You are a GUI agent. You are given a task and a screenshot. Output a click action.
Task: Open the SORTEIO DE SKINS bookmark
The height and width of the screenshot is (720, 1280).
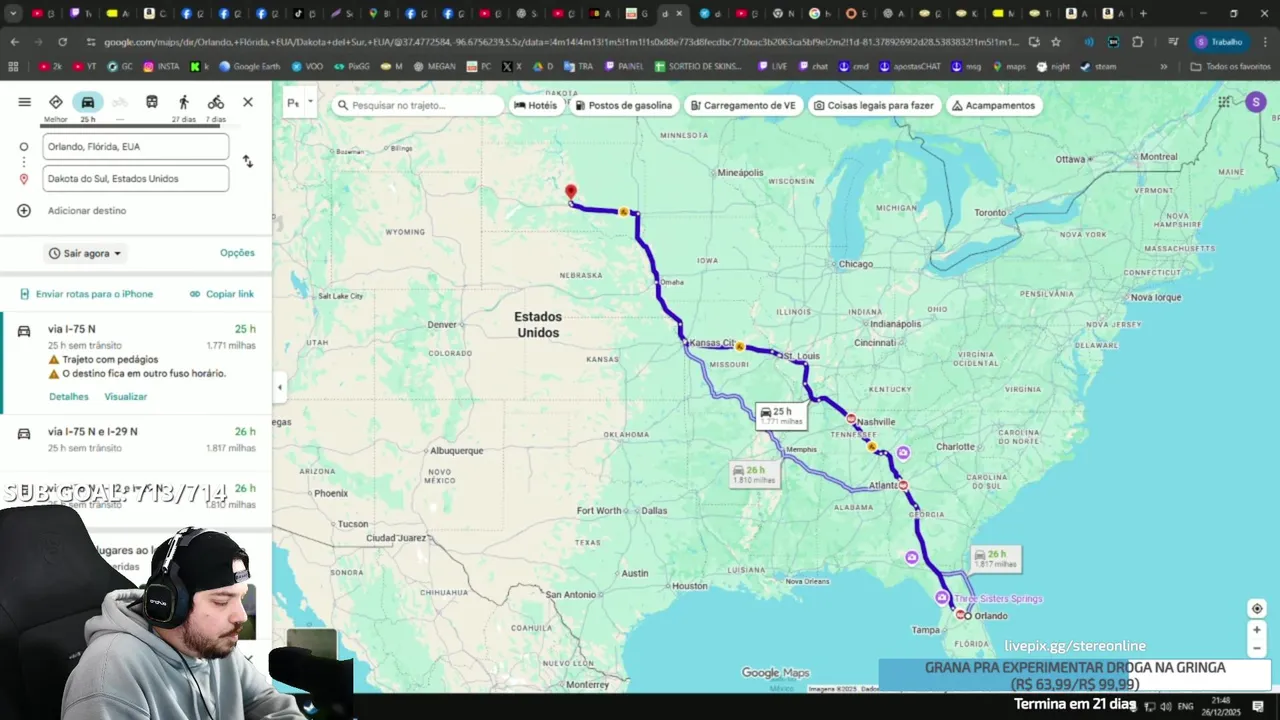coord(698,66)
